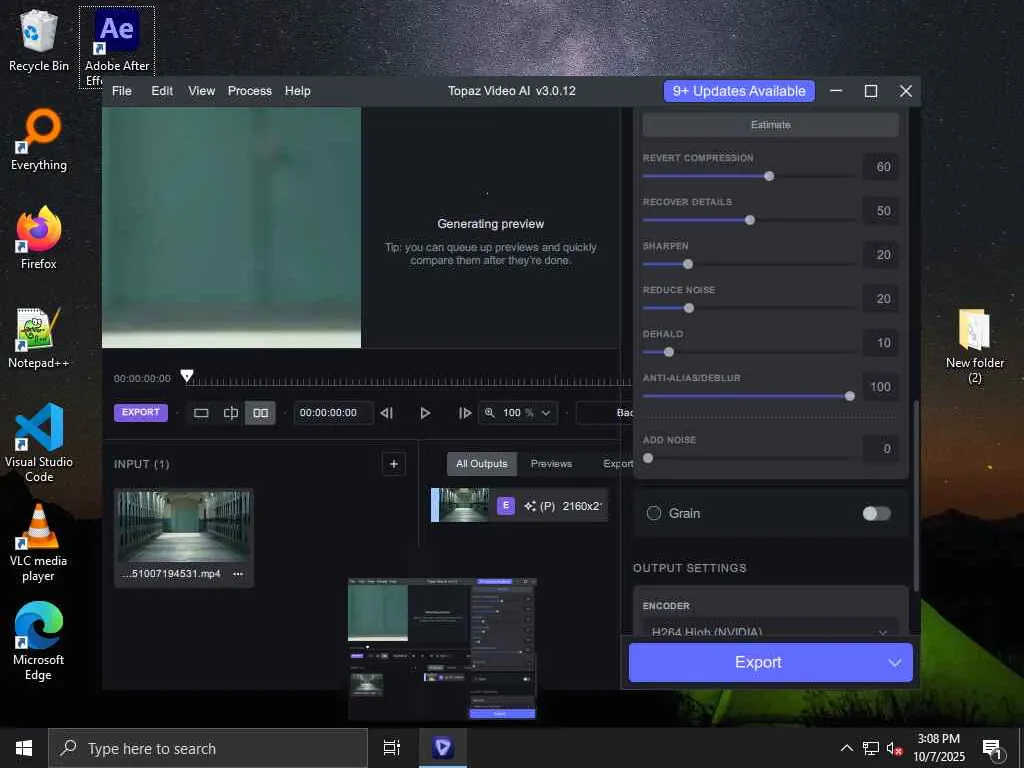Toggle the Grain switch on
Viewport: 1024px width, 768px height.
[x=876, y=513]
